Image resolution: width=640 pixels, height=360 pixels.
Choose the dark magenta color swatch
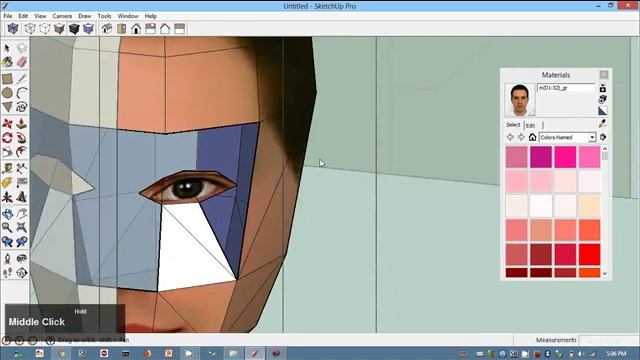(x=541, y=157)
